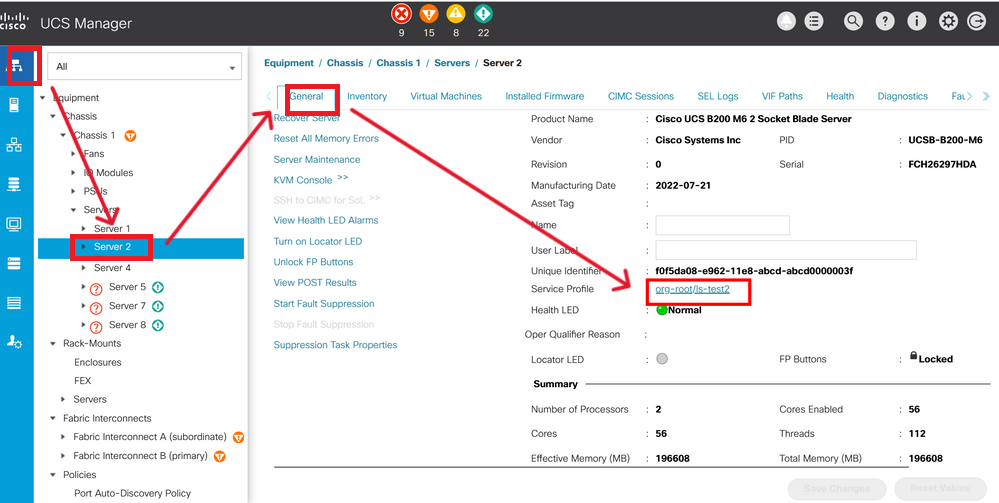Click Start Fault Suppression
The height and width of the screenshot is (503, 999).
(x=324, y=303)
